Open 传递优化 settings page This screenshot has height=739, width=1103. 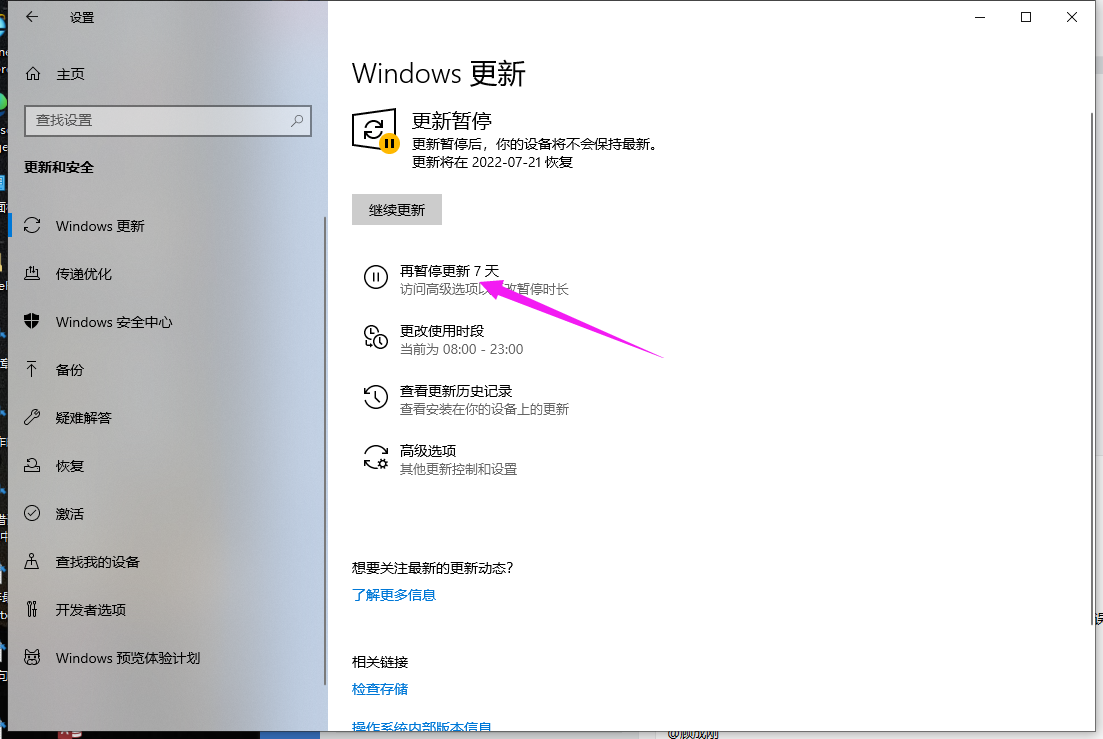click(166, 274)
